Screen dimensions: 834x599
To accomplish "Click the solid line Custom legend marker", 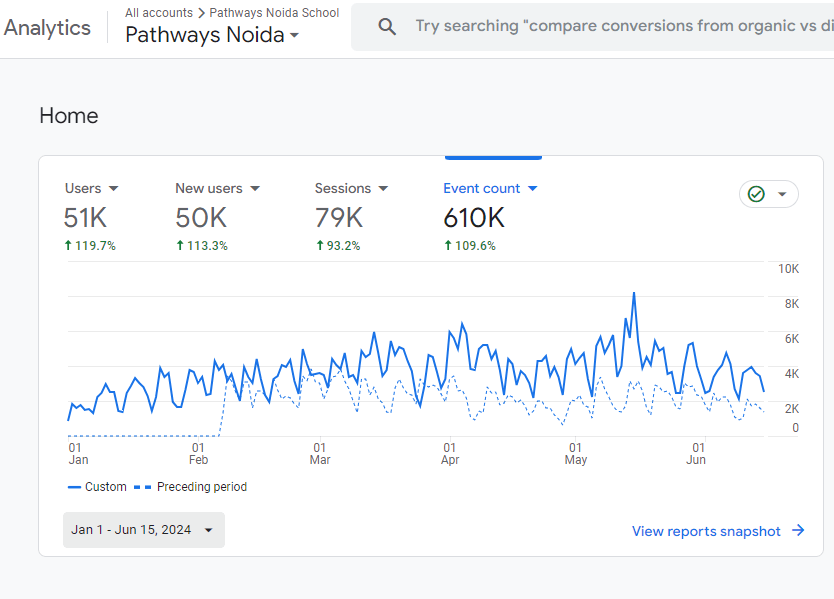I will point(74,487).
